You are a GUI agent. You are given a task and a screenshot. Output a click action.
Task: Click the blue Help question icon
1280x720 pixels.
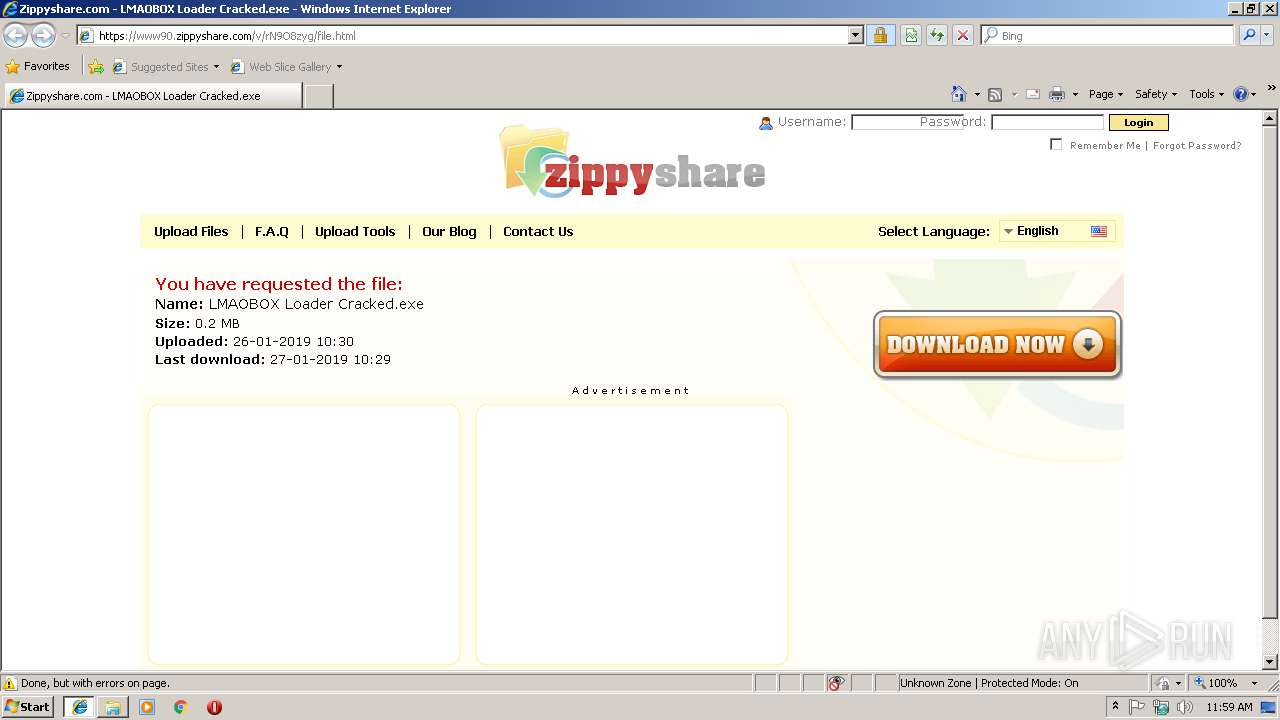coord(1241,94)
